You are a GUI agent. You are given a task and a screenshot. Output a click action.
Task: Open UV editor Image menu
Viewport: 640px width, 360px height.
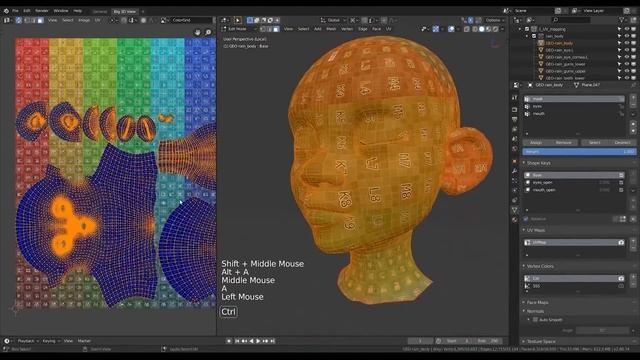pyautogui.click(x=84, y=20)
